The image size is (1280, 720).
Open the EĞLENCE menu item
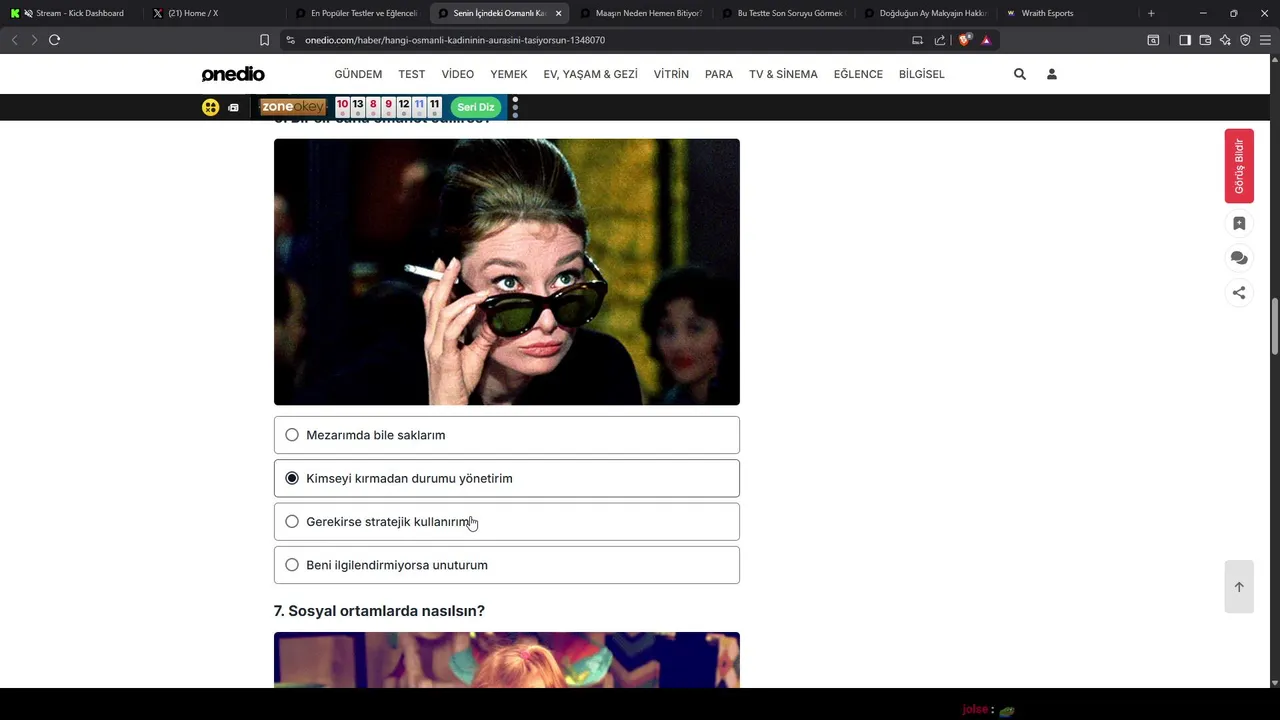(x=858, y=74)
